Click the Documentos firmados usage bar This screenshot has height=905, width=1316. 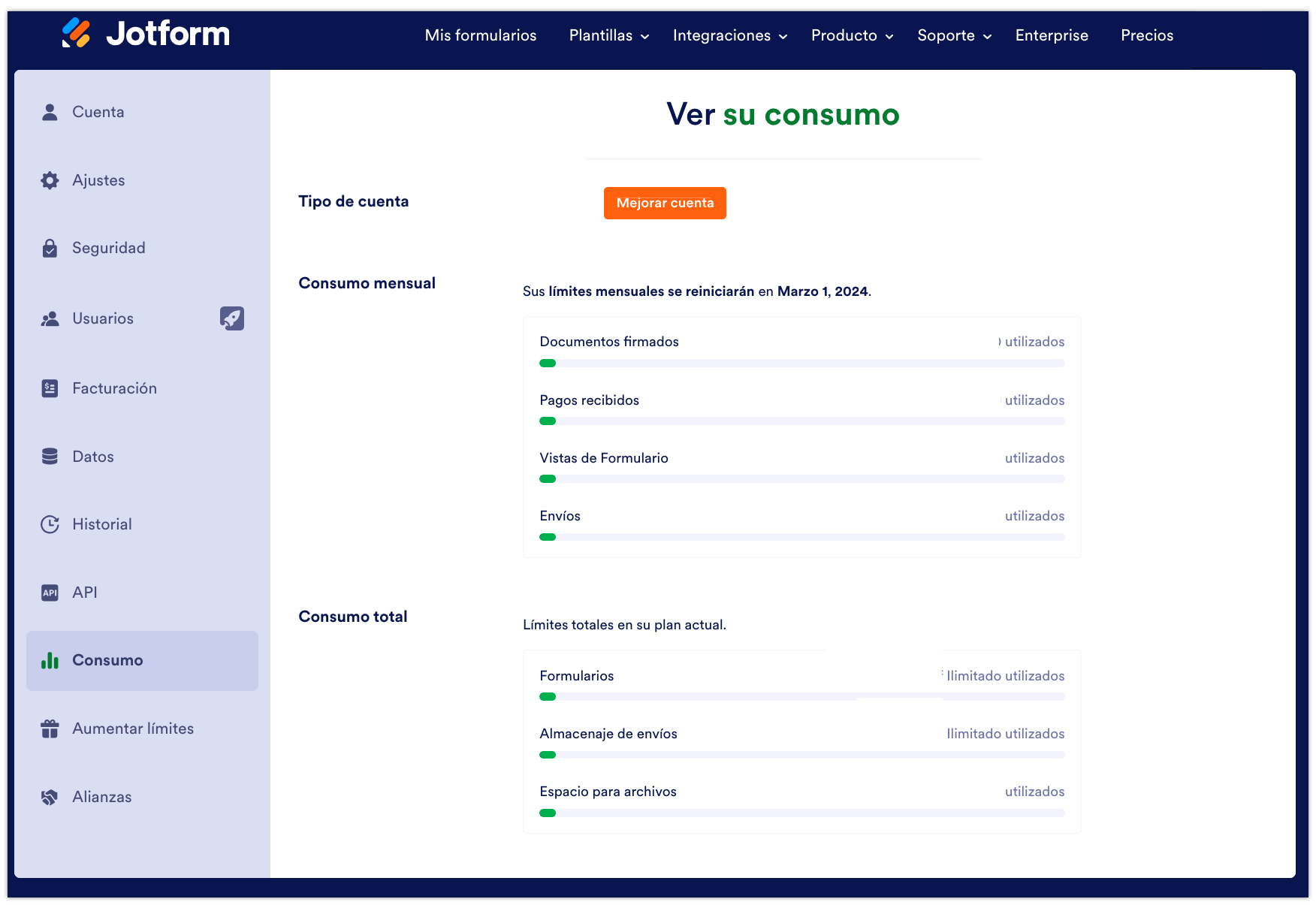pyautogui.click(x=802, y=364)
